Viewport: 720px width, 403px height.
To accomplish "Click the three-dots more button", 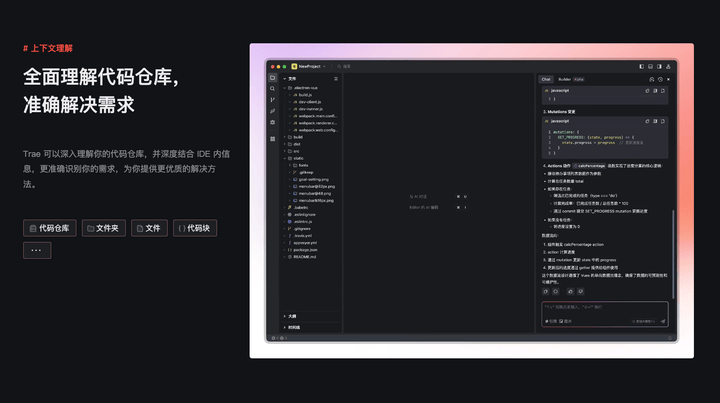I will pyautogui.click(x=37, y=251).
